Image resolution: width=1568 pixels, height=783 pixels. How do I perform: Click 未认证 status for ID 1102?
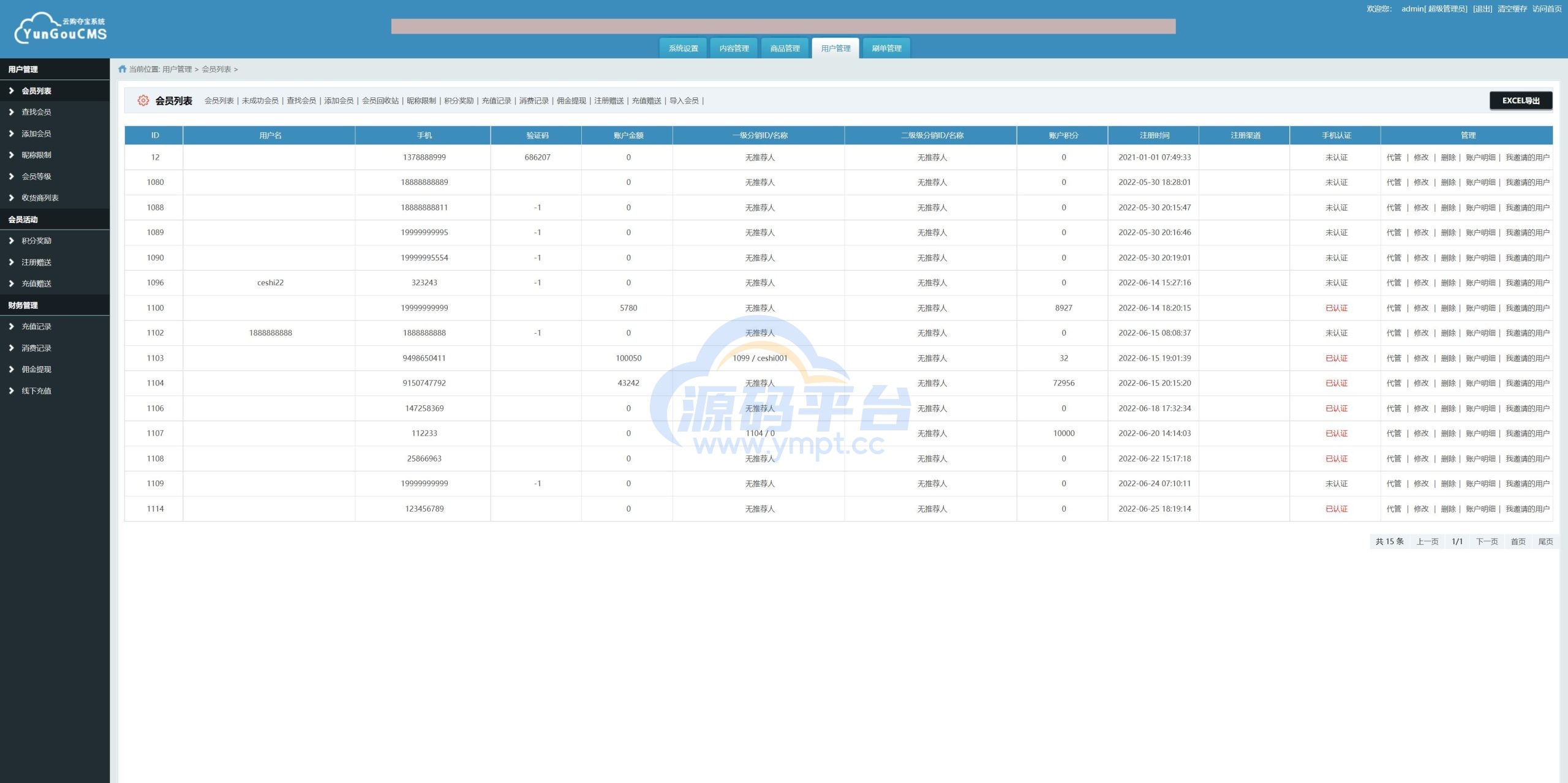[1336, 333]
